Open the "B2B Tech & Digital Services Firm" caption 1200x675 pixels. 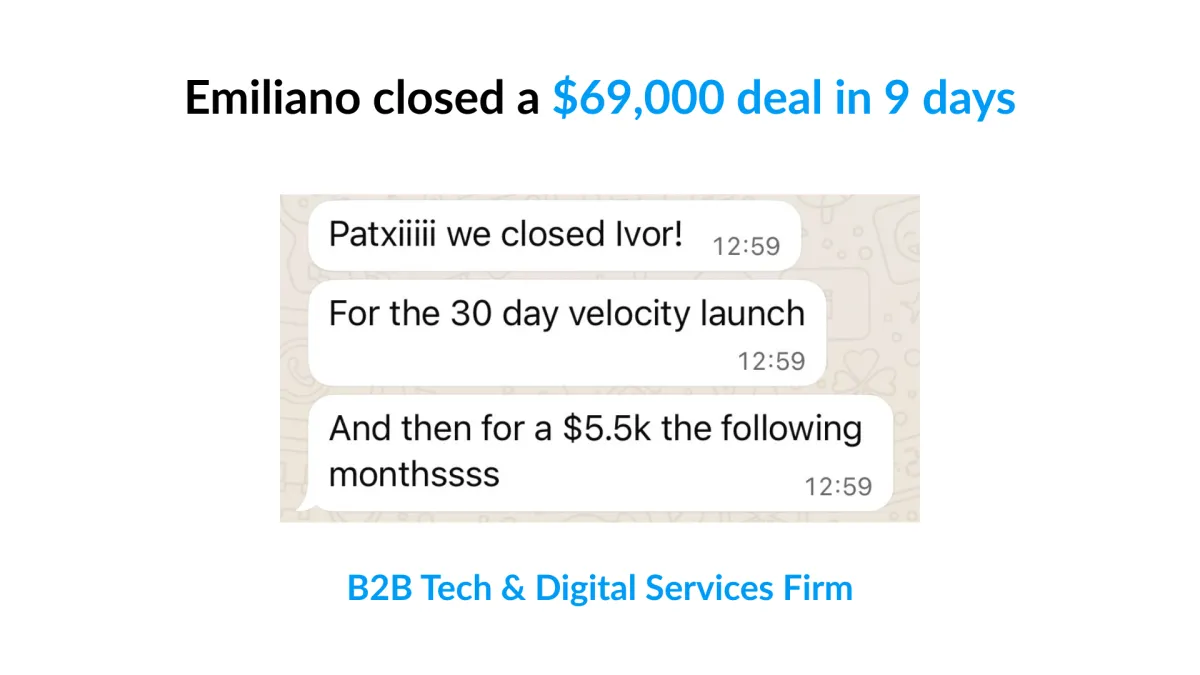point(600,587)
